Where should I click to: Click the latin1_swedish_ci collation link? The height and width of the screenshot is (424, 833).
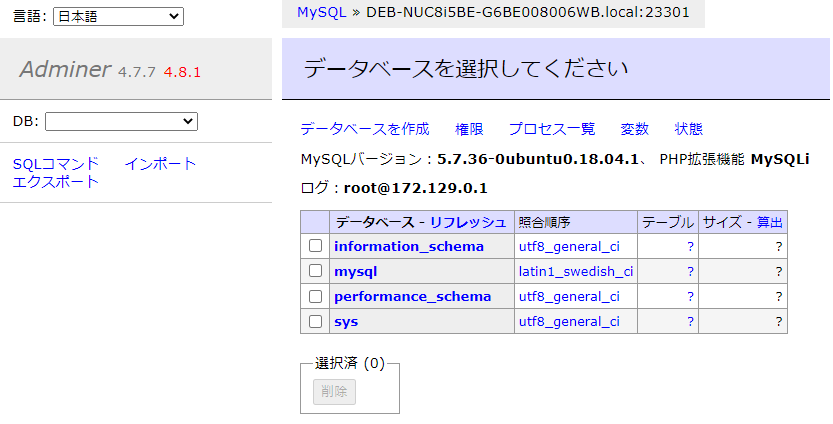[x=575, y=271]
